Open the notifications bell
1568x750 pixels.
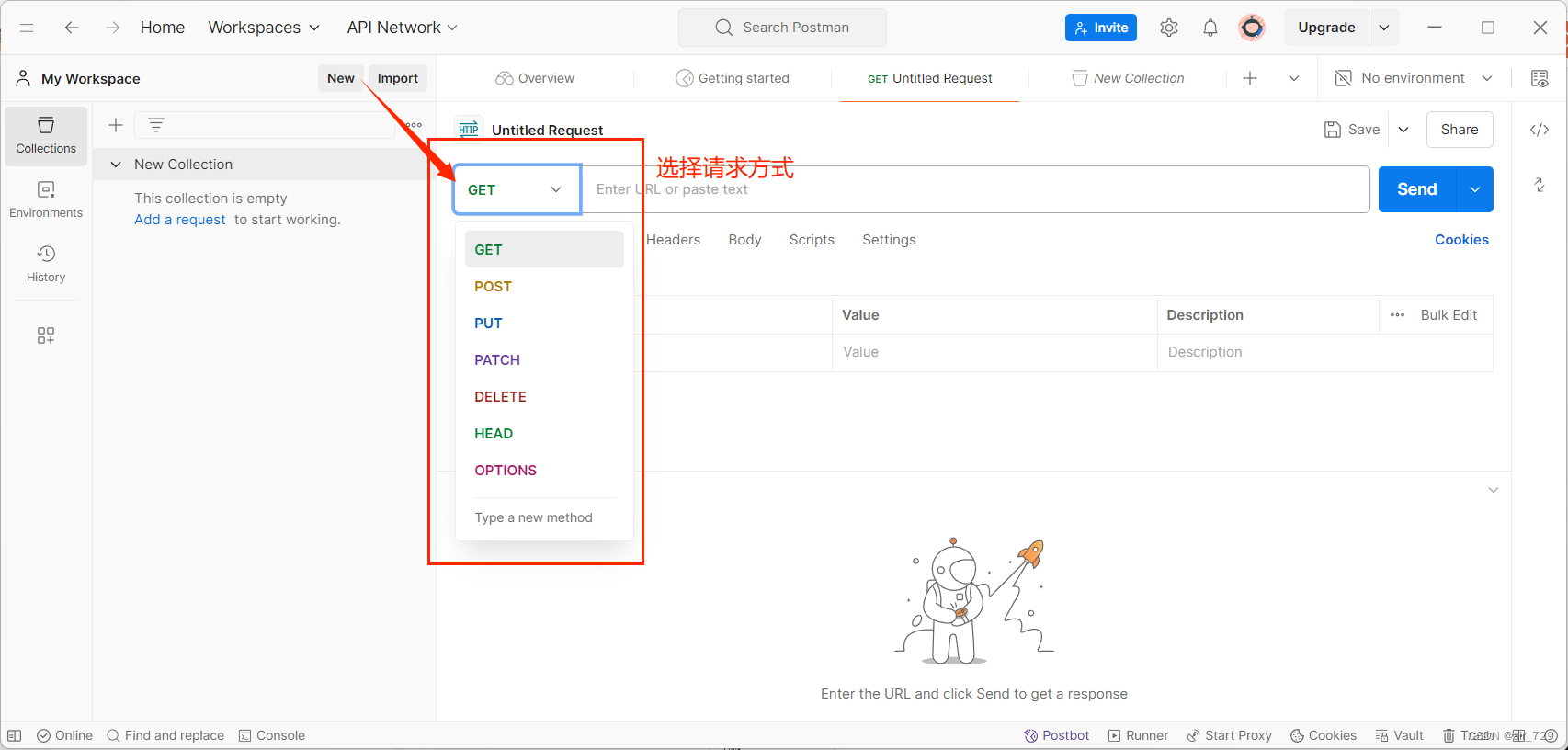(x=1210, y=28)
